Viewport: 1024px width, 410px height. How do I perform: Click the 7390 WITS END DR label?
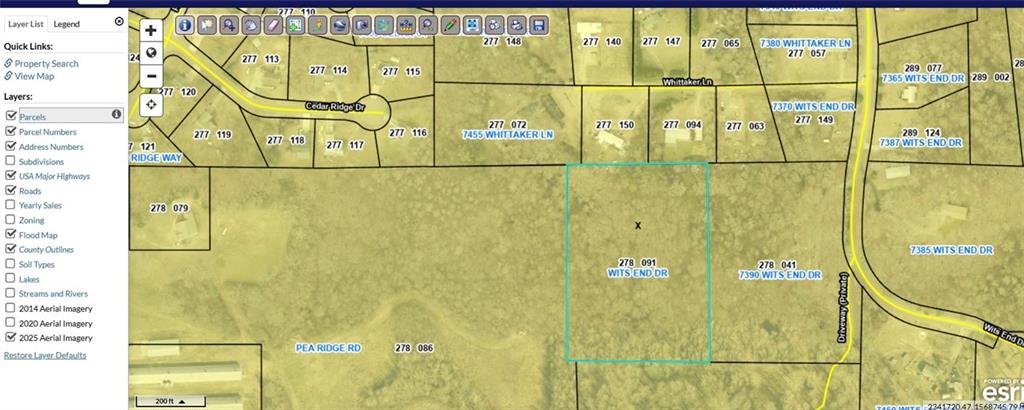780,275
